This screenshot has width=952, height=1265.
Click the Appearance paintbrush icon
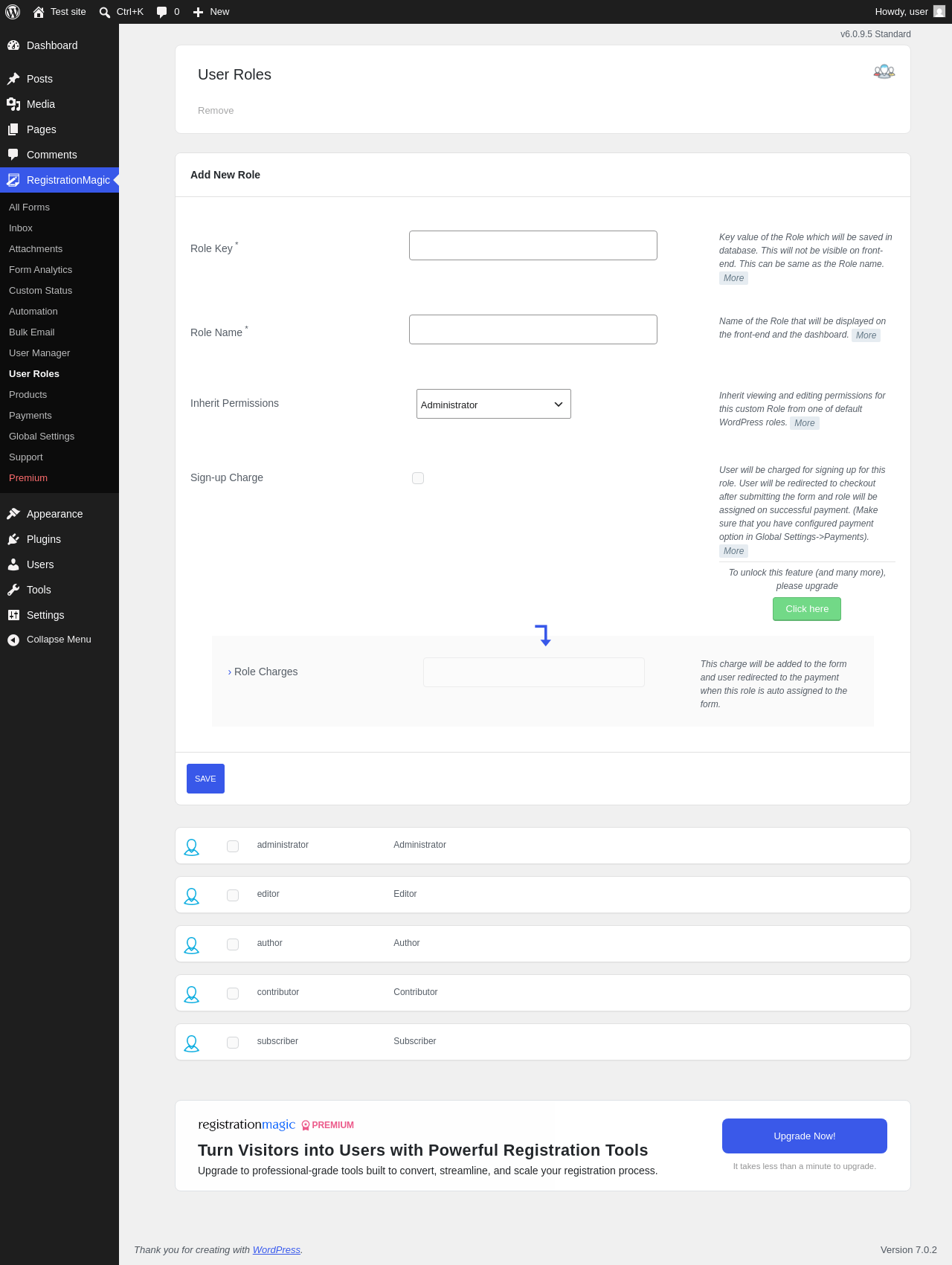[13, 514]
